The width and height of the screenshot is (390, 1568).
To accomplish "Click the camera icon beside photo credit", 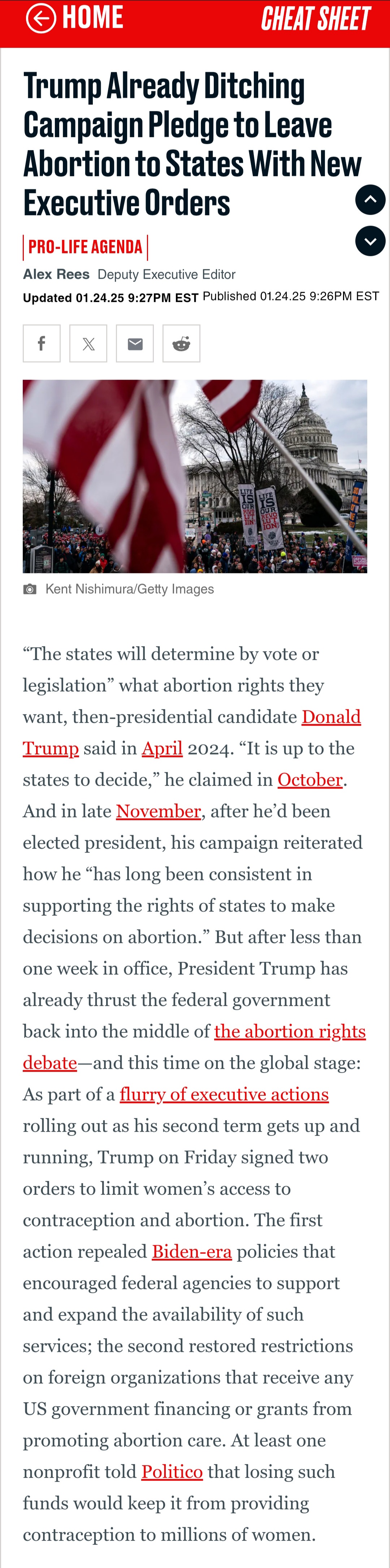I will point(30,589).
